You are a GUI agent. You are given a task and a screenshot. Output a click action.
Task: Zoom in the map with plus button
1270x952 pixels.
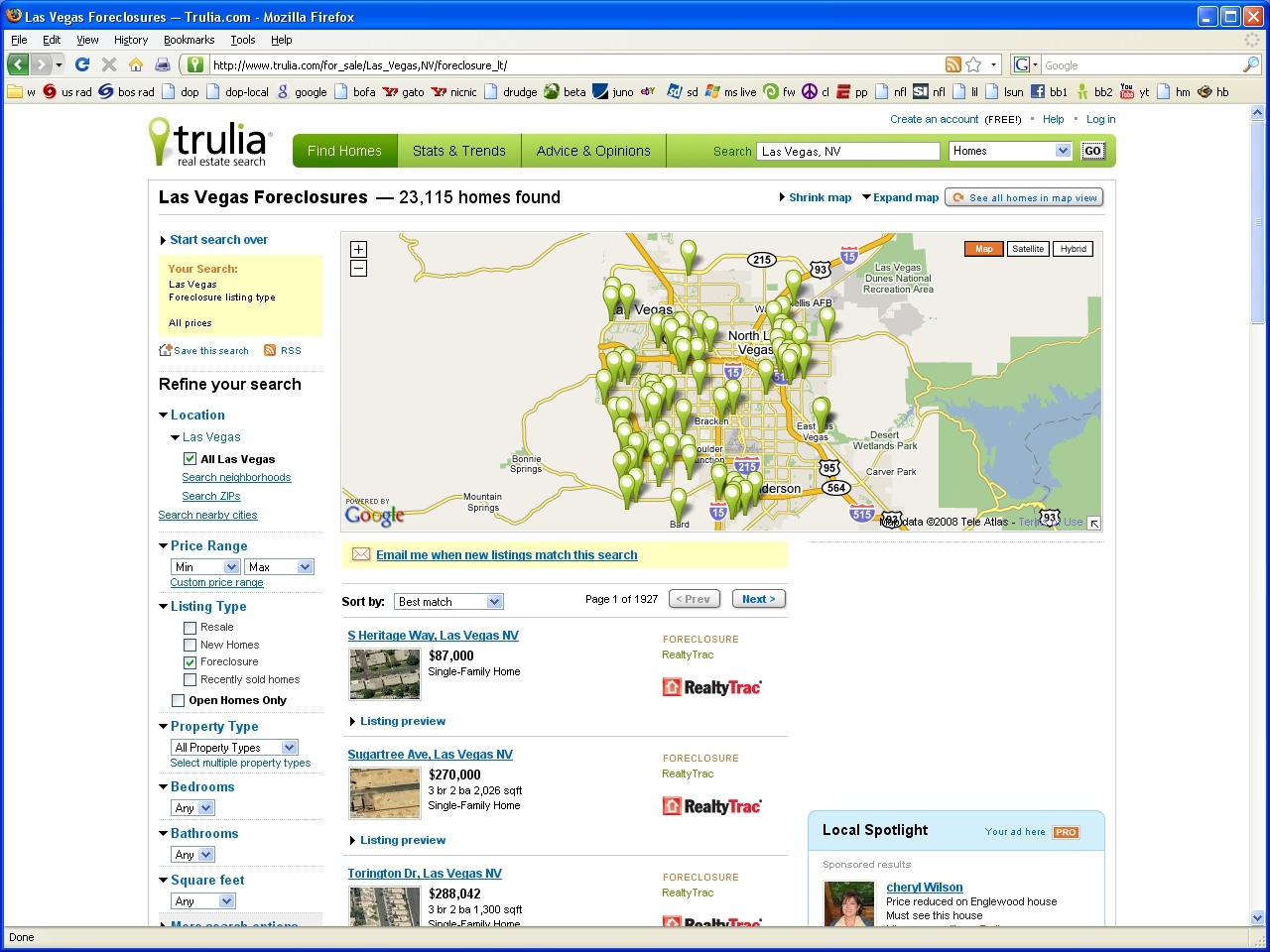[x=358, y=249]
